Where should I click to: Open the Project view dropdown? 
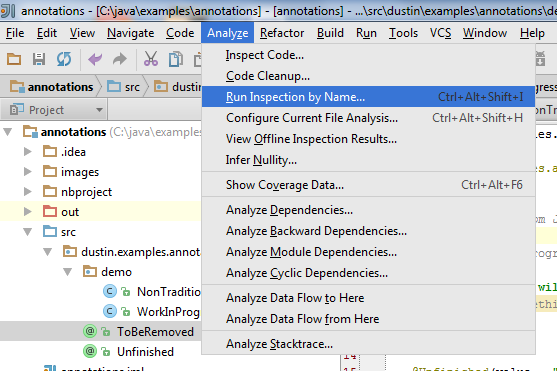pos(99,110)
